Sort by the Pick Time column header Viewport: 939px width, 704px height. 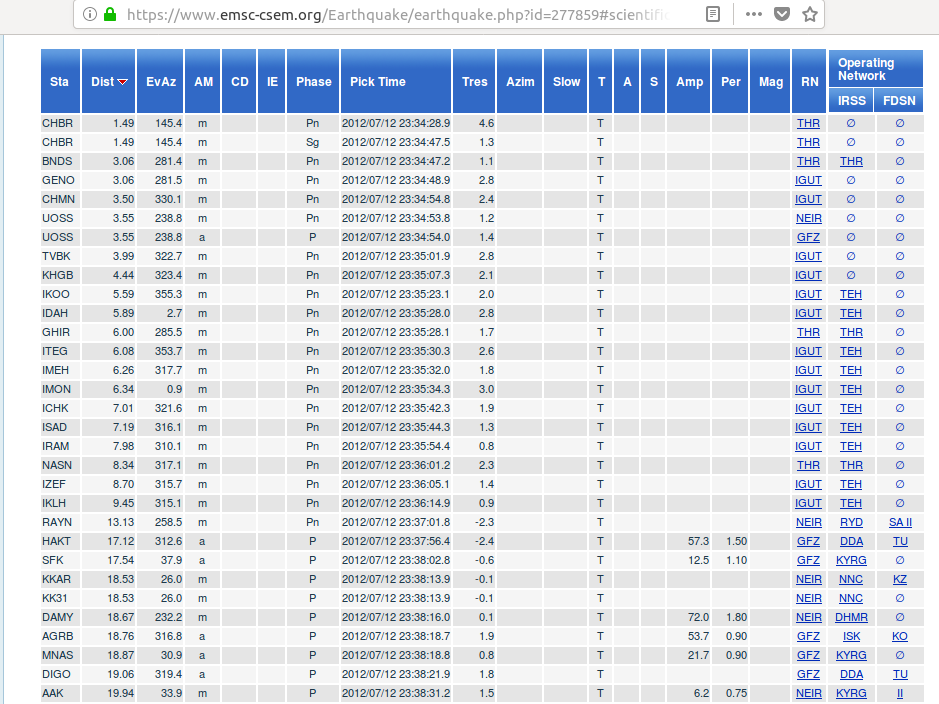pos(378,82)
